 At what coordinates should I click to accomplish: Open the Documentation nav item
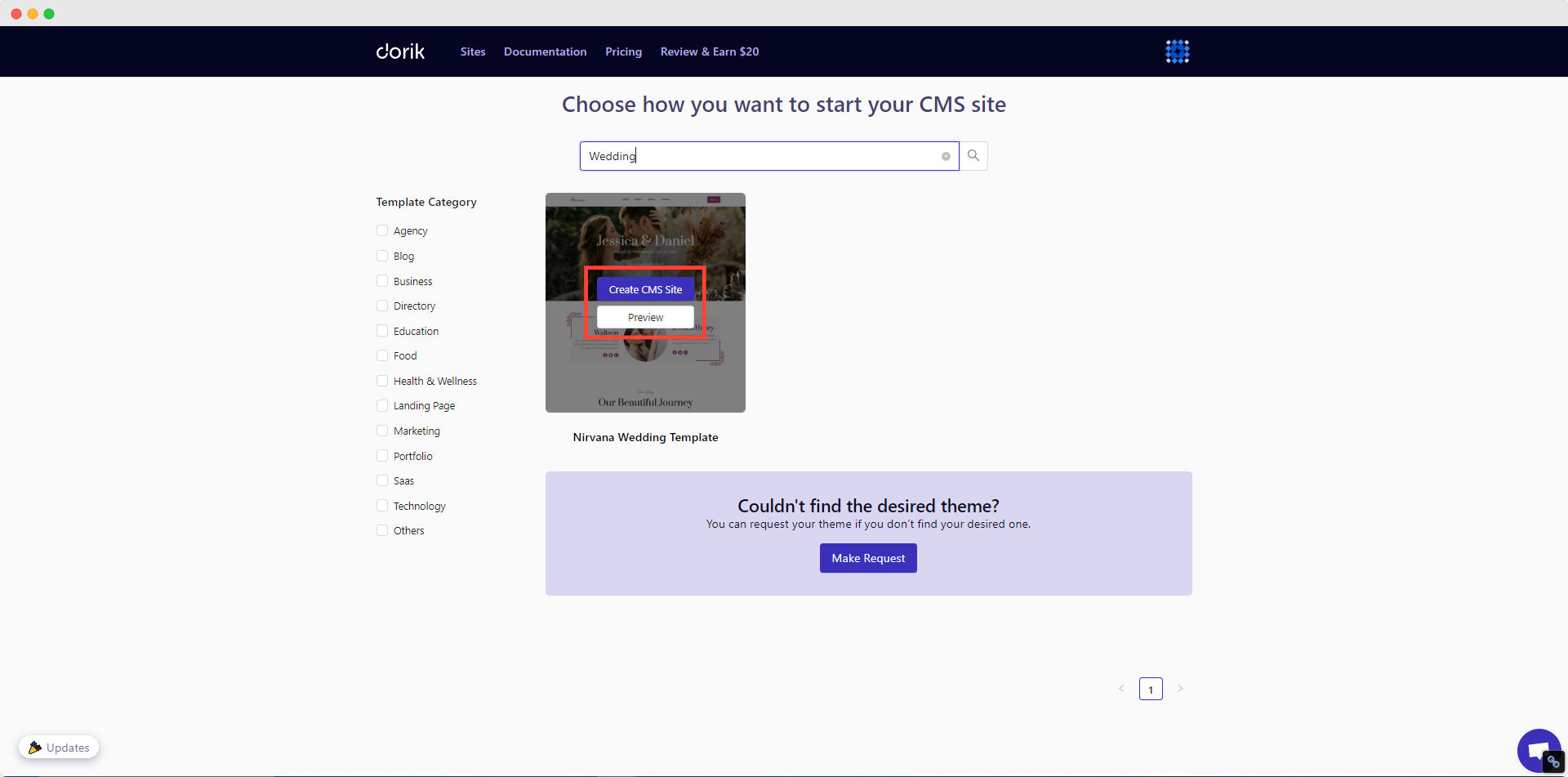[545, 51]
